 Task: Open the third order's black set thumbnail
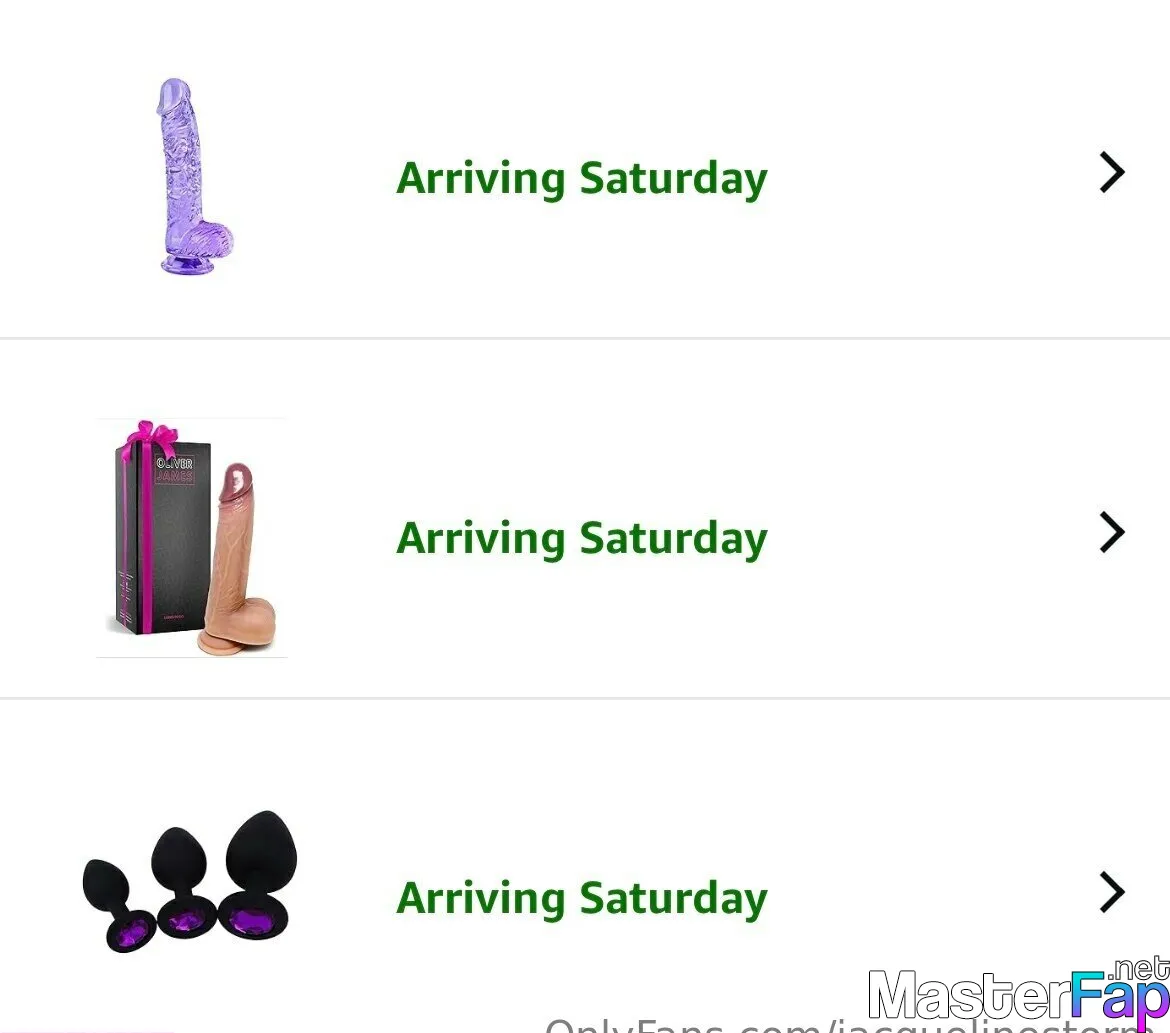tap(190, 881)
